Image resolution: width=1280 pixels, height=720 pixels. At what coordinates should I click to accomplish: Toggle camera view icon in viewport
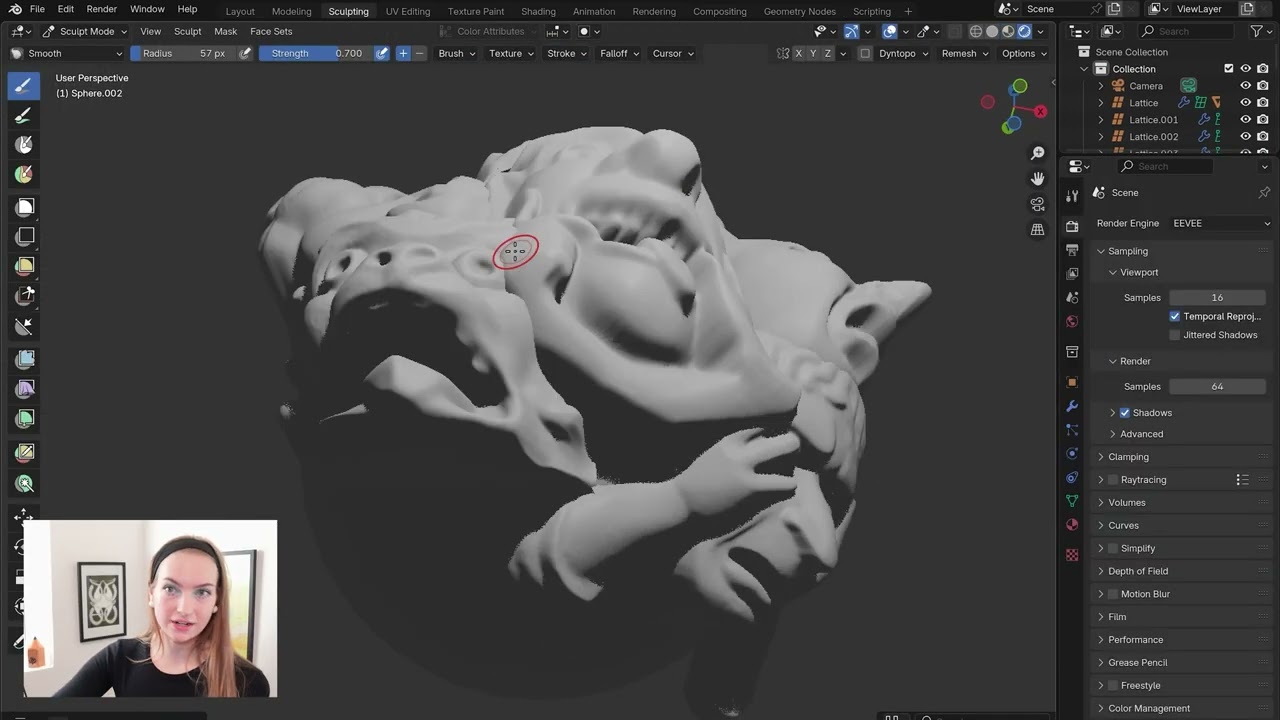point(1038,204)
